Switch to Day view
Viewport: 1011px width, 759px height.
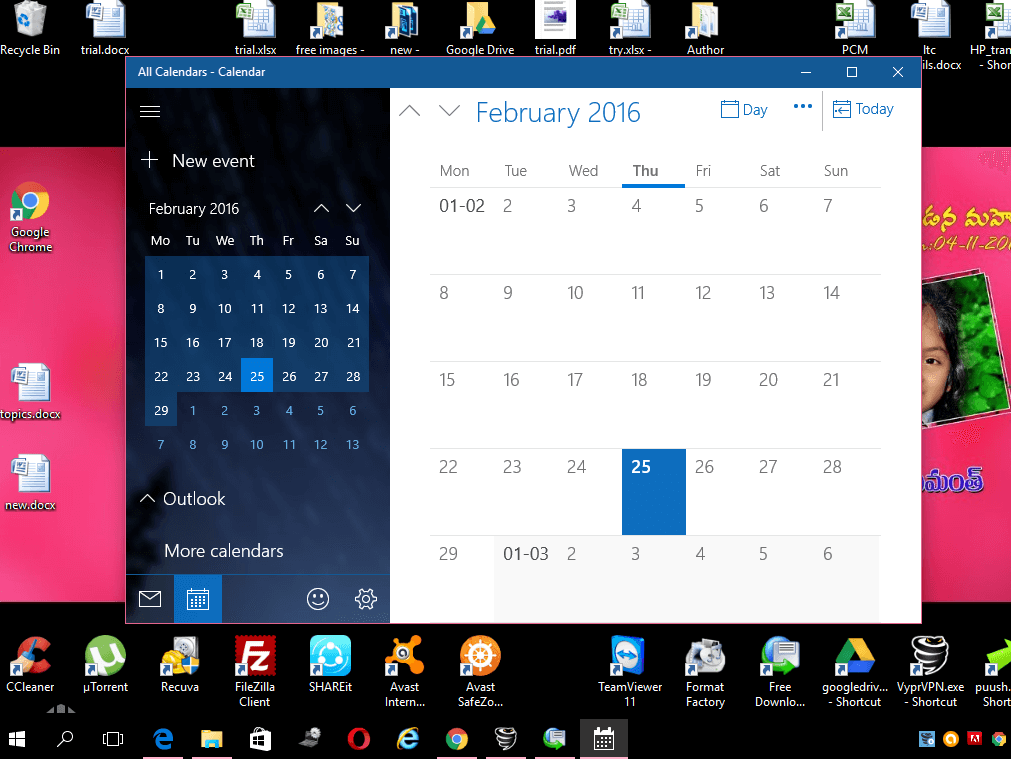point(744,110)
